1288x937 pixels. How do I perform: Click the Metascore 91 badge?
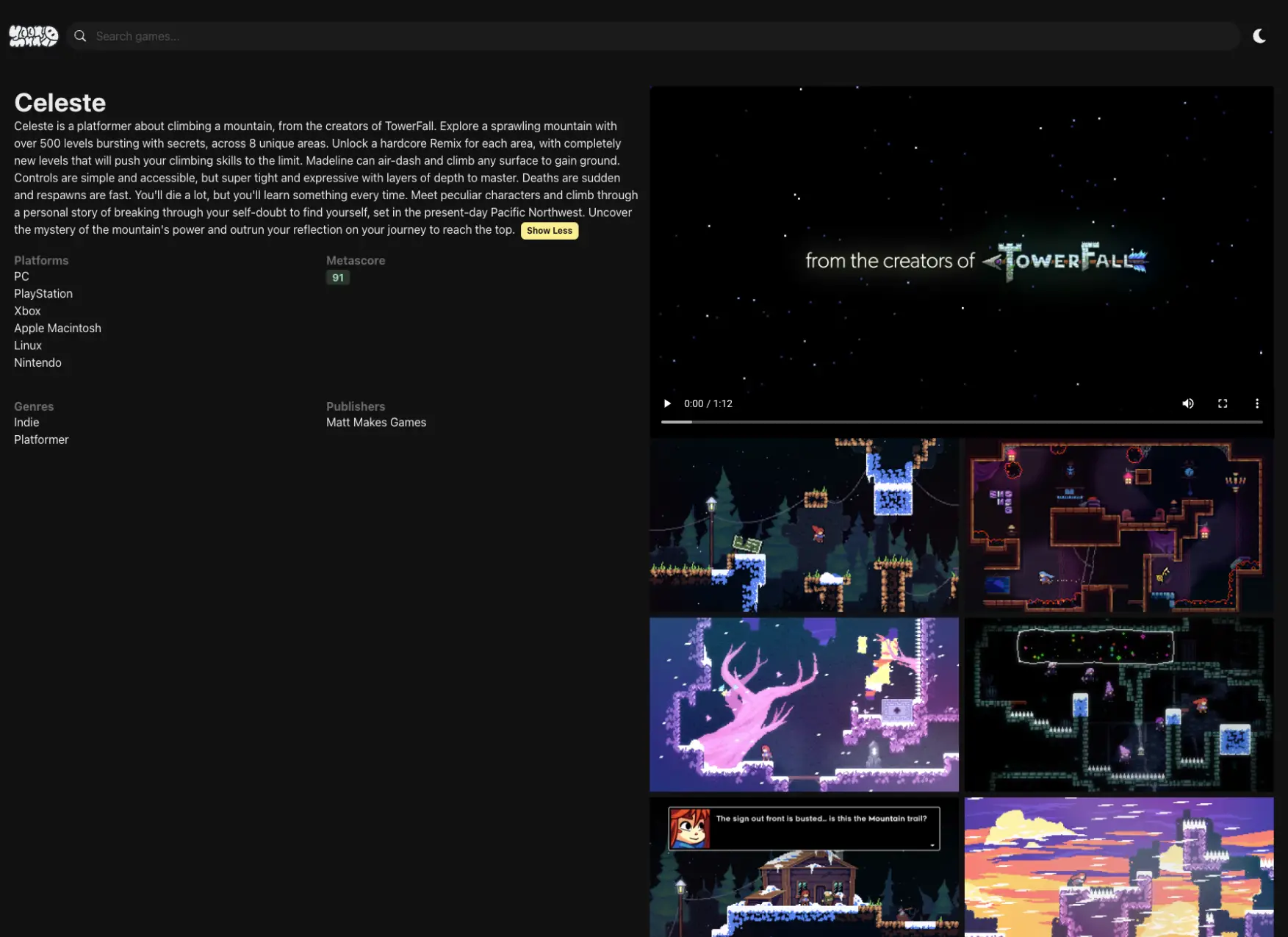pyautogui.click(x=338, y=277)
